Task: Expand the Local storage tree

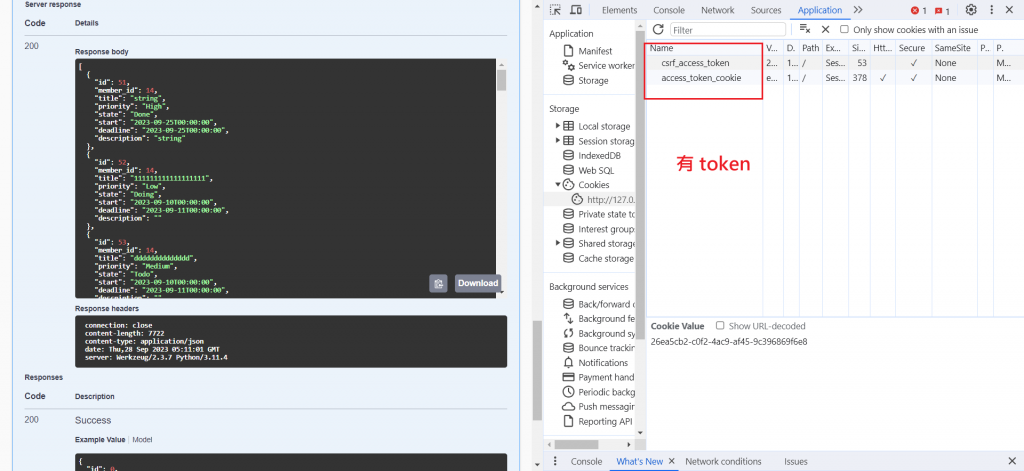Action: pos(557,126)
